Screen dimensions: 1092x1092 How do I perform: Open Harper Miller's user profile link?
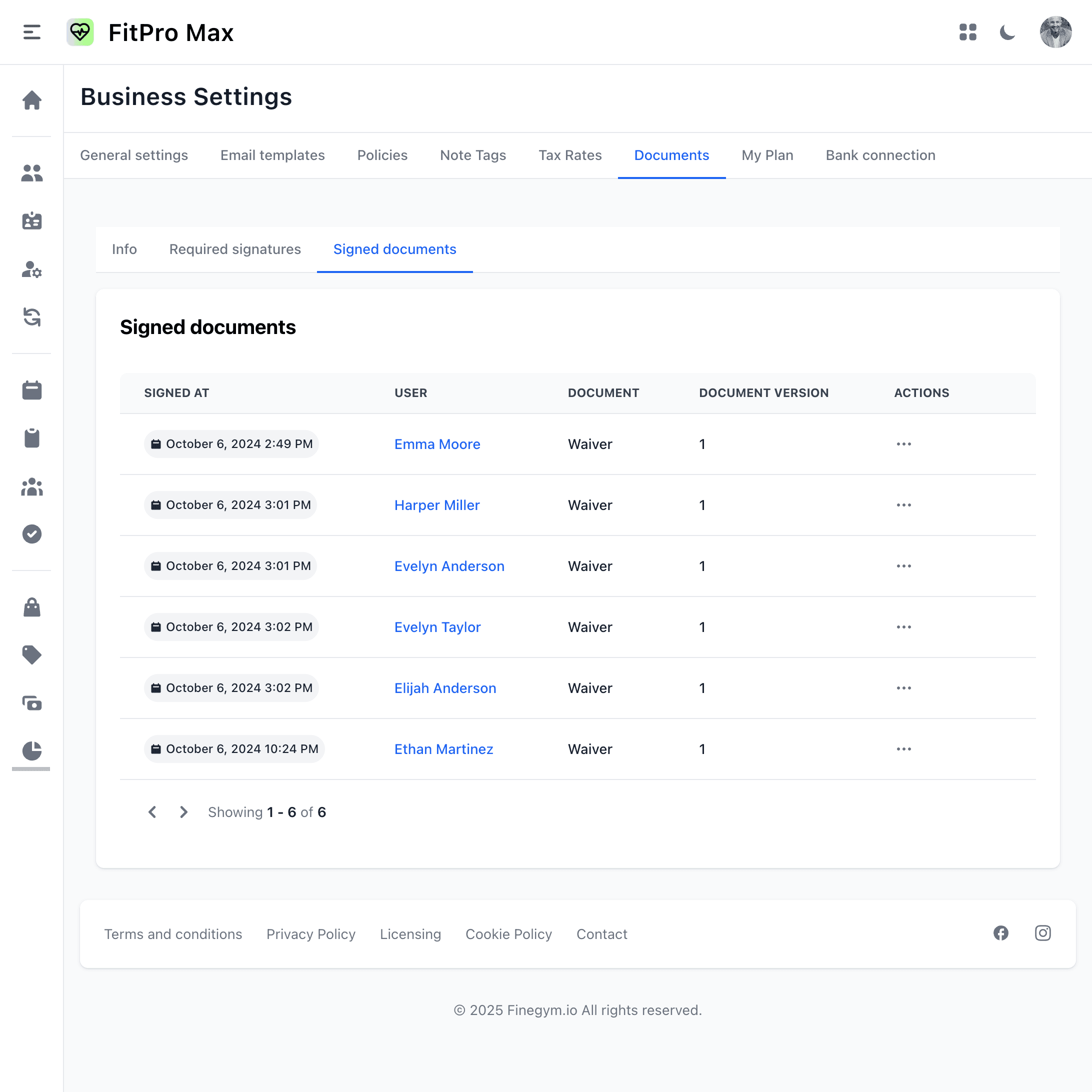point(436,505)
